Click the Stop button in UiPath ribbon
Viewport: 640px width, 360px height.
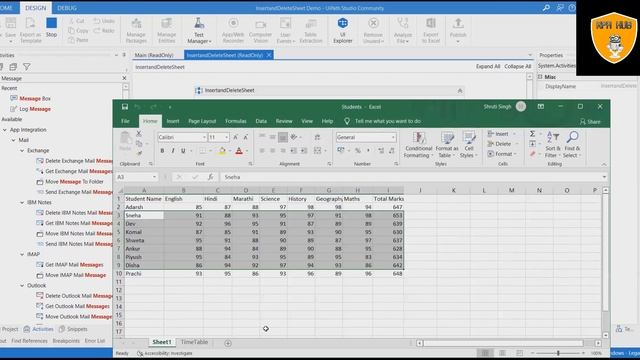click(x=51, y=28)
